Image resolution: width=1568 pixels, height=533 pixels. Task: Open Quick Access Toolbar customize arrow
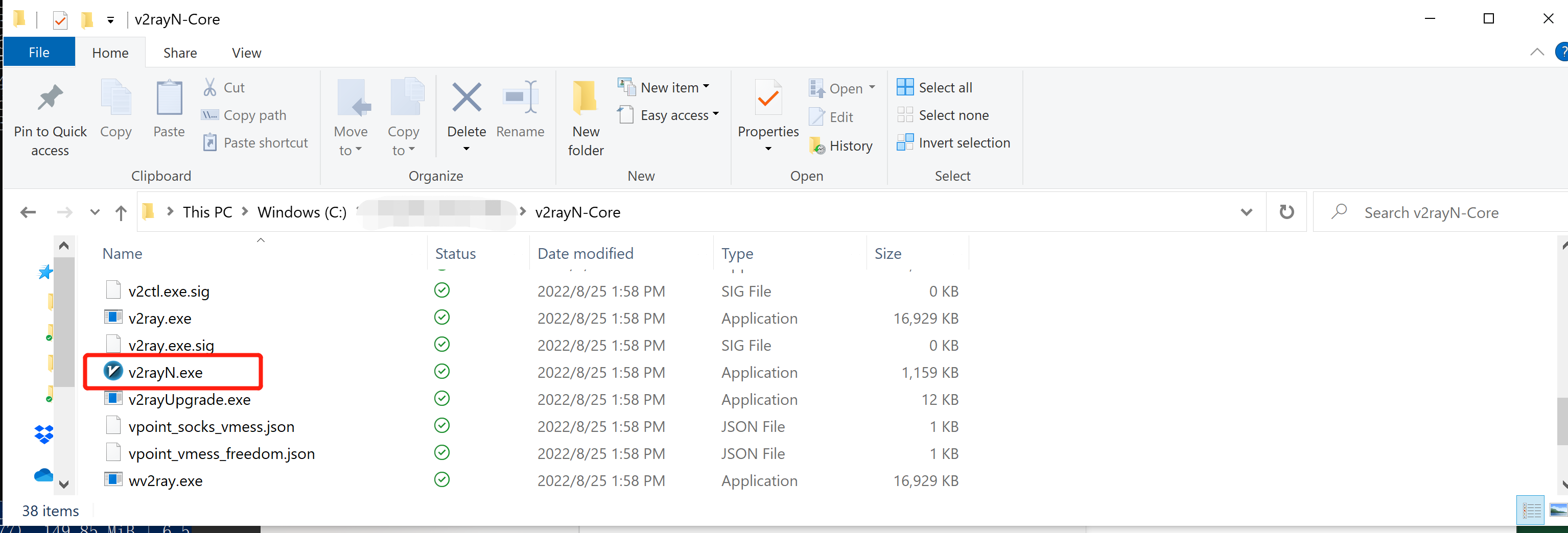point(110,20)
